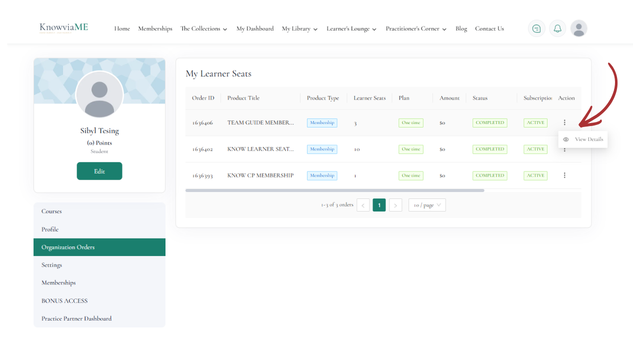Viewport: 640px width, 360px height.
Task: Click Membership tag in TEAM GUIDE row
Action: [322, 122]
